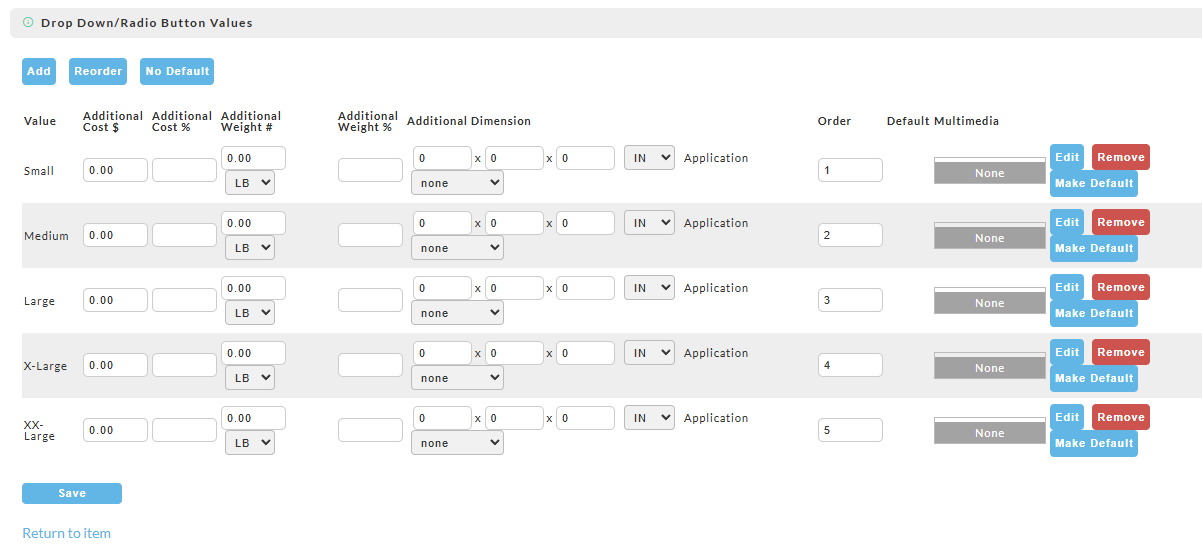Click the None multimedia thumbnail for Large
The height and width of the screenshot is (552, 1202).
coord(989,300)
